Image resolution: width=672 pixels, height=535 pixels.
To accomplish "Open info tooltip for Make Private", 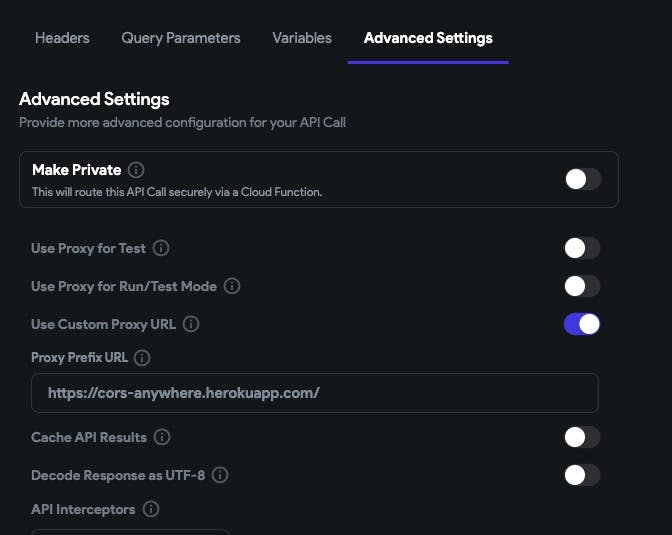I will point(137,170).
